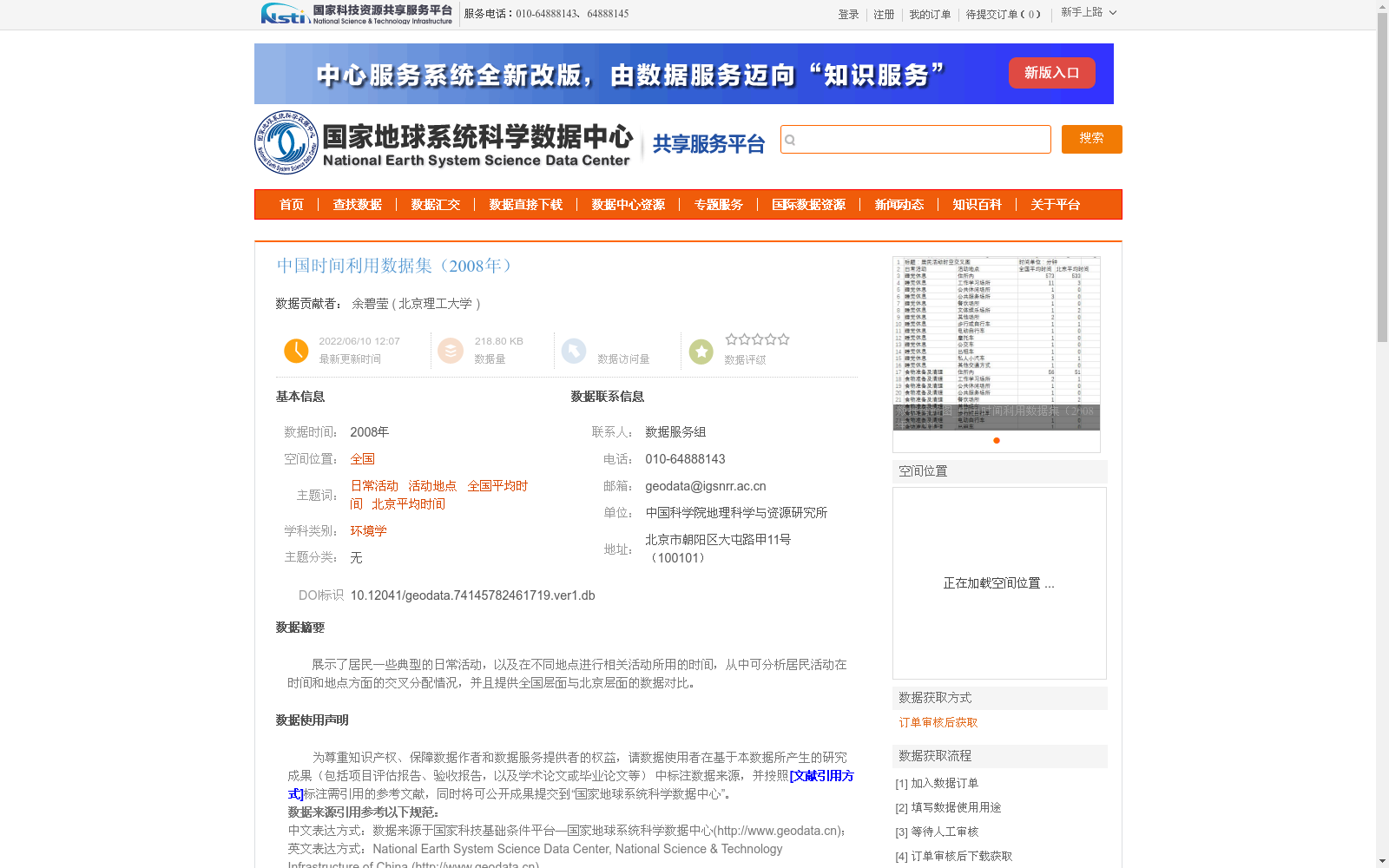Click the 日常活动 keyword link
The width and height of the screenshot is (1389, 868).
coord(374,486)
